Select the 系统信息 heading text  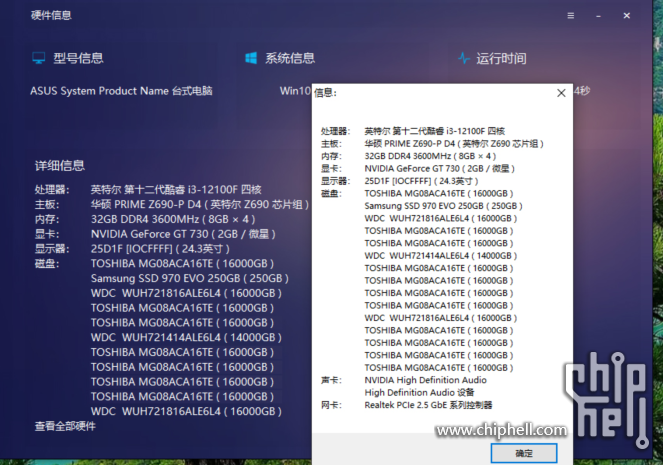click(x=290, y=58)
